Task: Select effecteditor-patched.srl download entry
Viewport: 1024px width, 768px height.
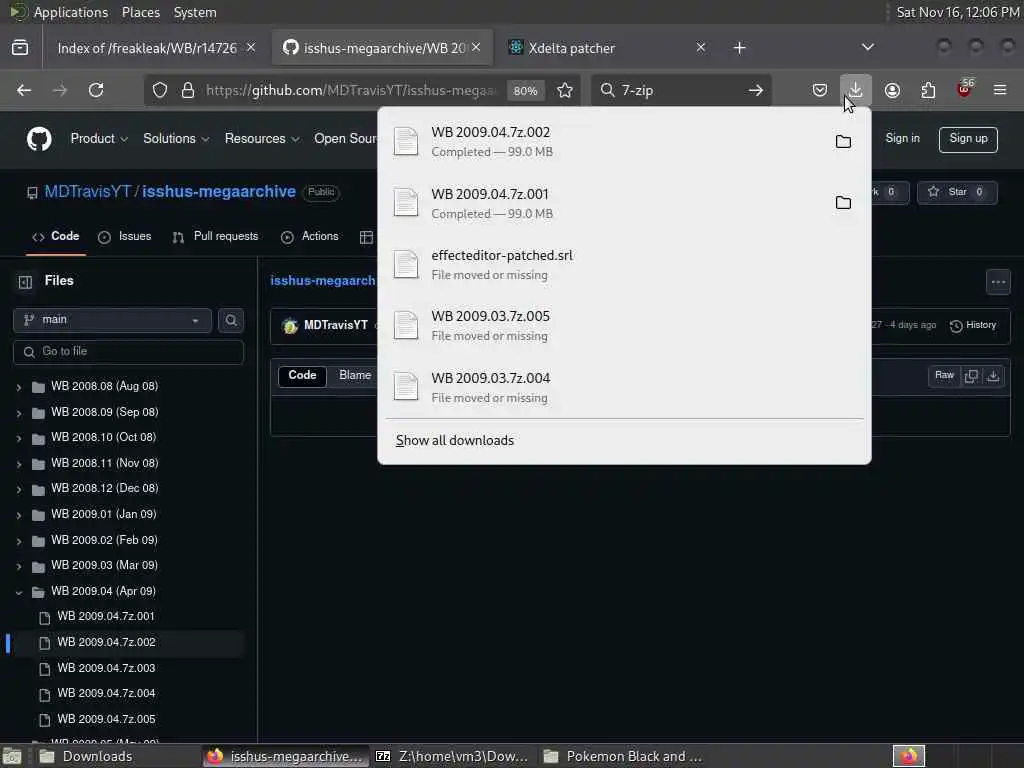Action: pos(624,265)
